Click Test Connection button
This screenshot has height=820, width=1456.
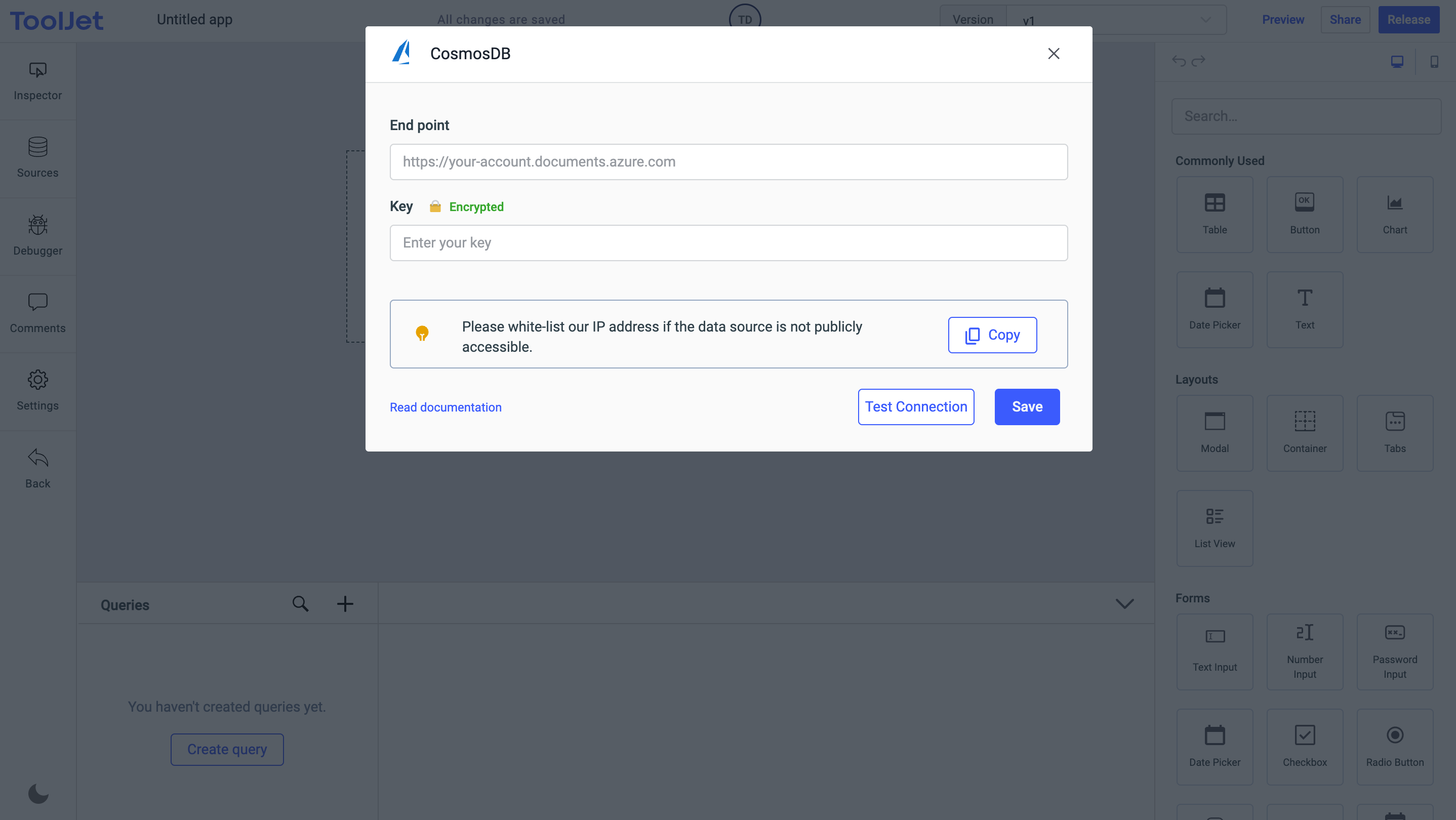916,406
